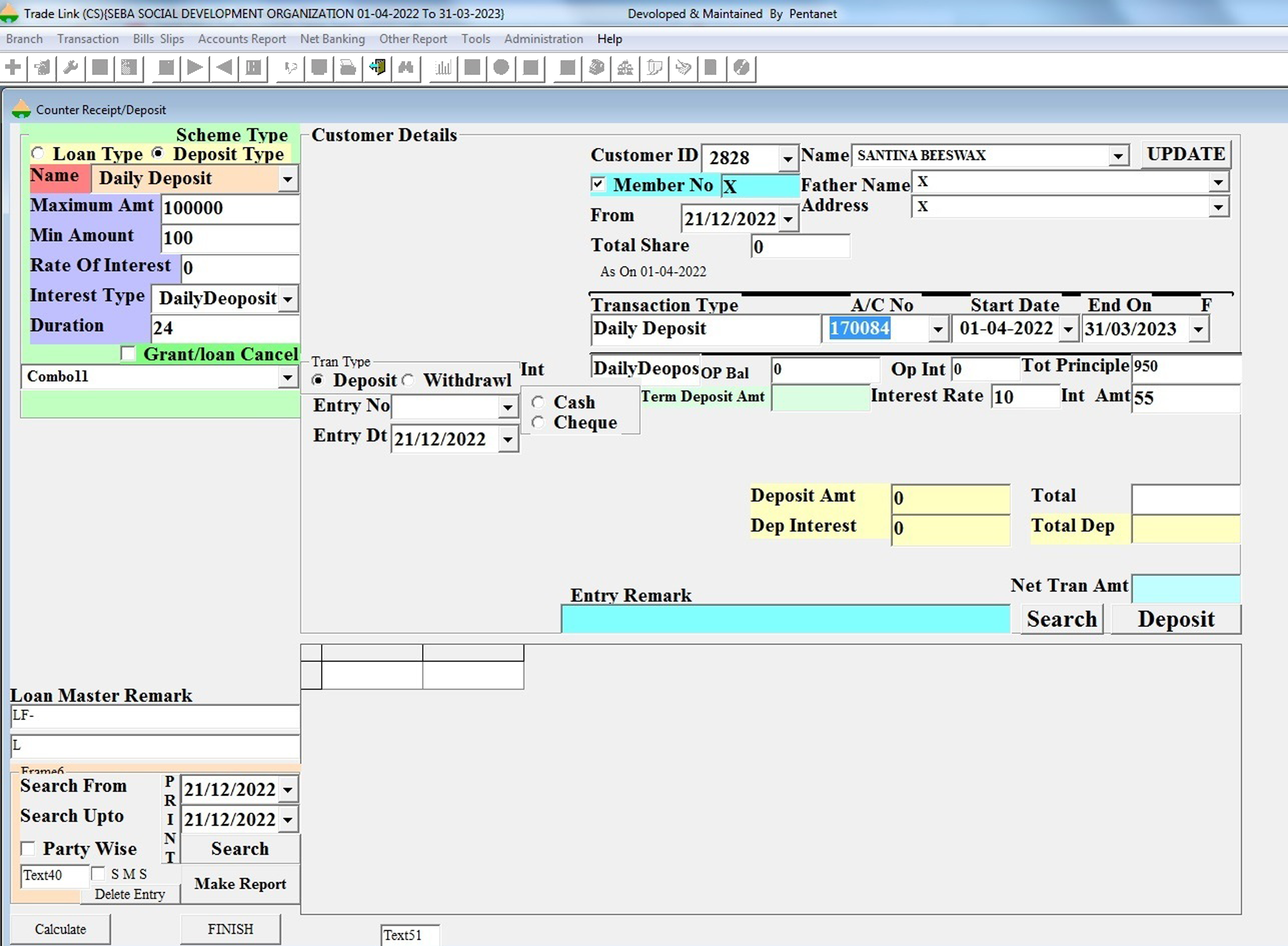
Task: Click the Make Report button
Action: 240,884
